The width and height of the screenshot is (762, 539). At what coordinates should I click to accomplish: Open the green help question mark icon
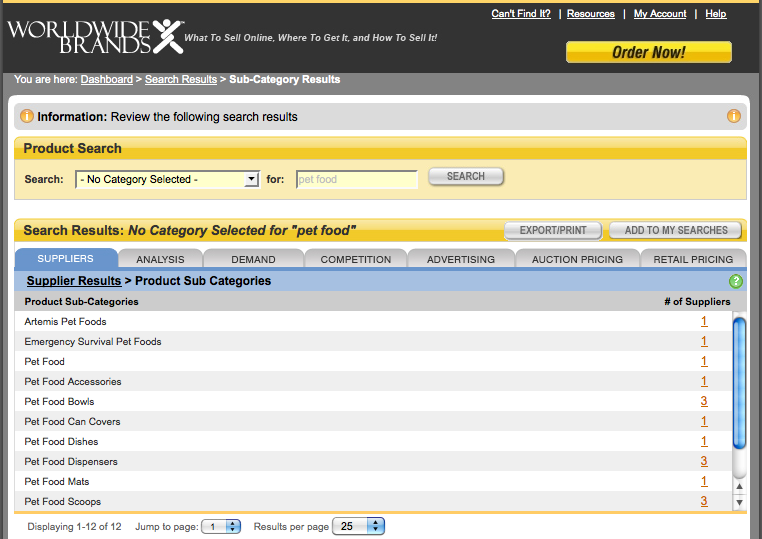[x=736, y=281]
